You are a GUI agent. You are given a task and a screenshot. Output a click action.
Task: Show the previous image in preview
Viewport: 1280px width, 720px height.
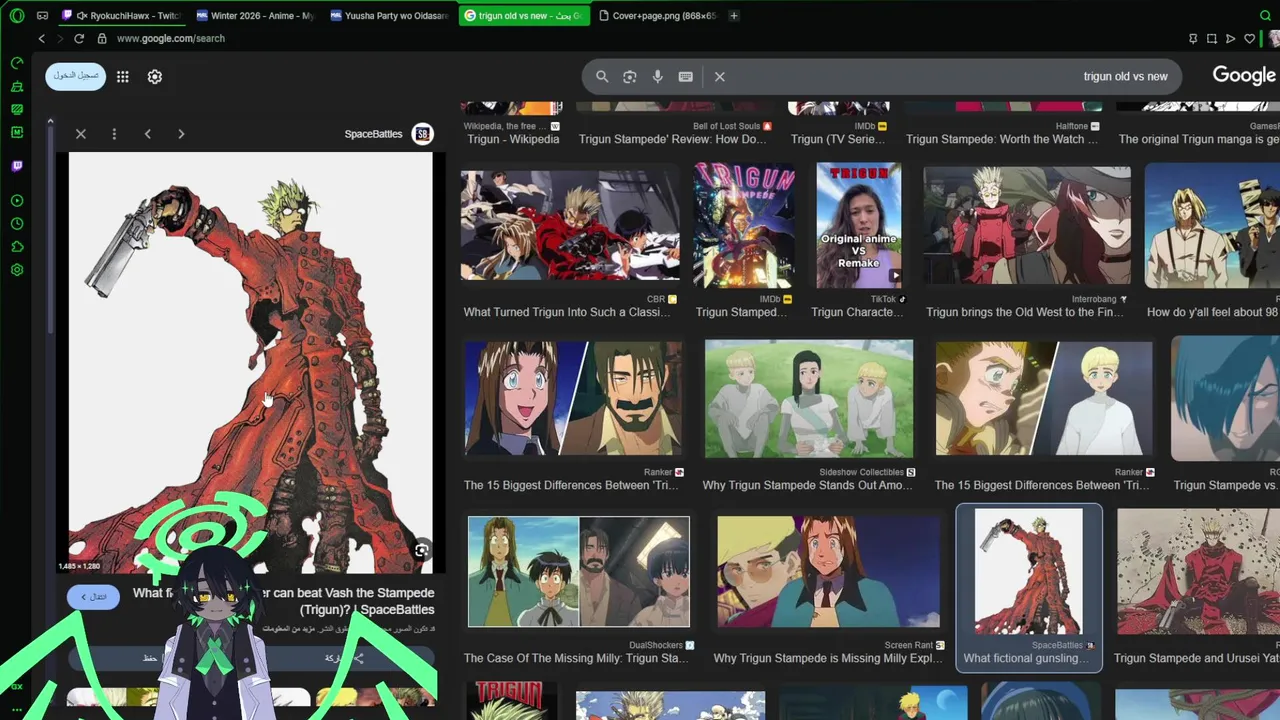147,134
